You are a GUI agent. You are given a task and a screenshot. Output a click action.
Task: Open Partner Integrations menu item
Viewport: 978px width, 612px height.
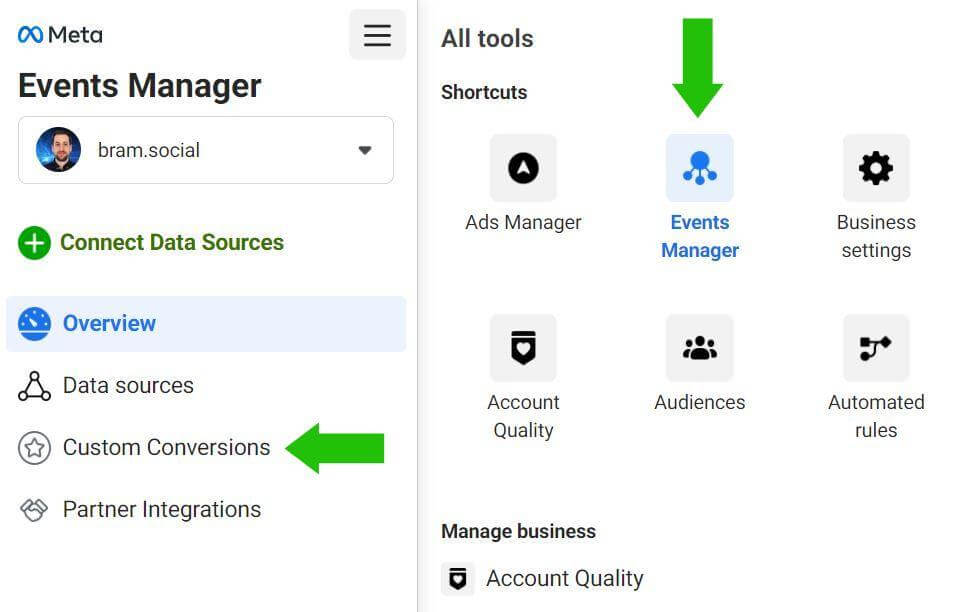[161, 510]
